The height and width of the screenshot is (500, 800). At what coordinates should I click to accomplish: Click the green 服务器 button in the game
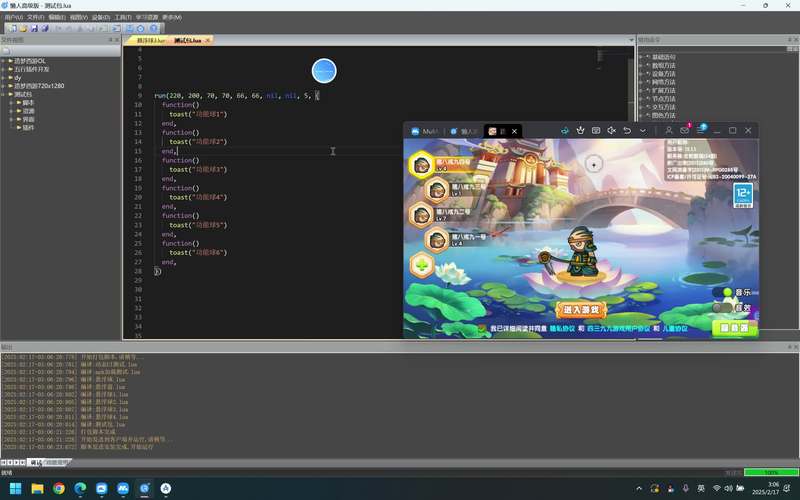pos(734,328)
